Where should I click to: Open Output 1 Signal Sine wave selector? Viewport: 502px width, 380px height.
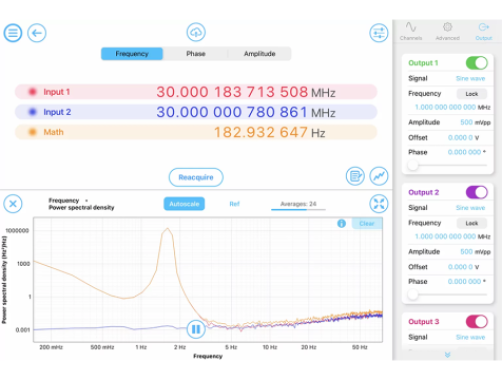tap(470, 79)
